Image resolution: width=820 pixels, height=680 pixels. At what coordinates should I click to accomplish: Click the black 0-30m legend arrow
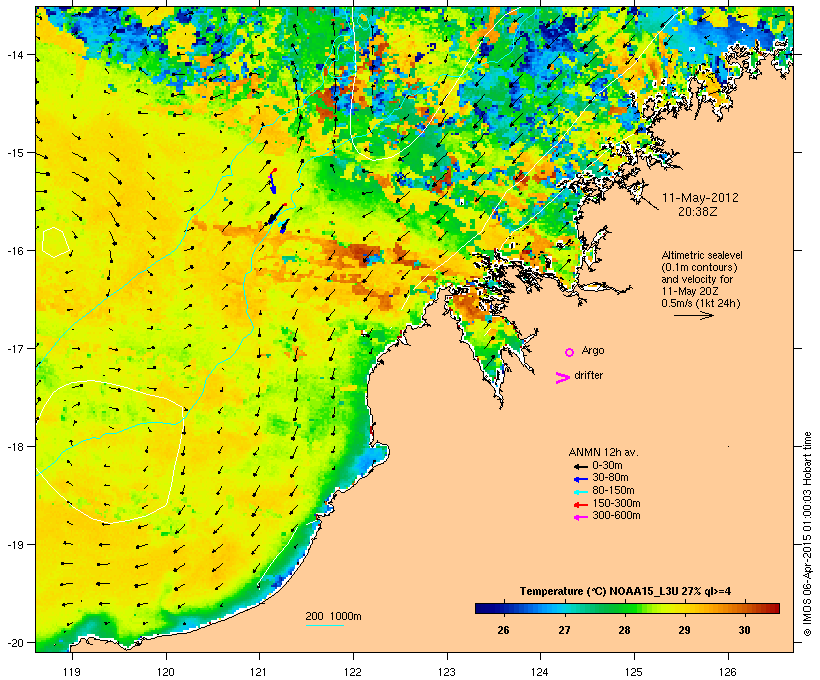pos(580,466)
